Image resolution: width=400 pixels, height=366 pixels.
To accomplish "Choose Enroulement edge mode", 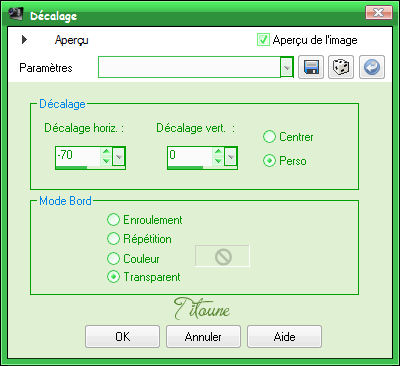I will pos(113,220).
